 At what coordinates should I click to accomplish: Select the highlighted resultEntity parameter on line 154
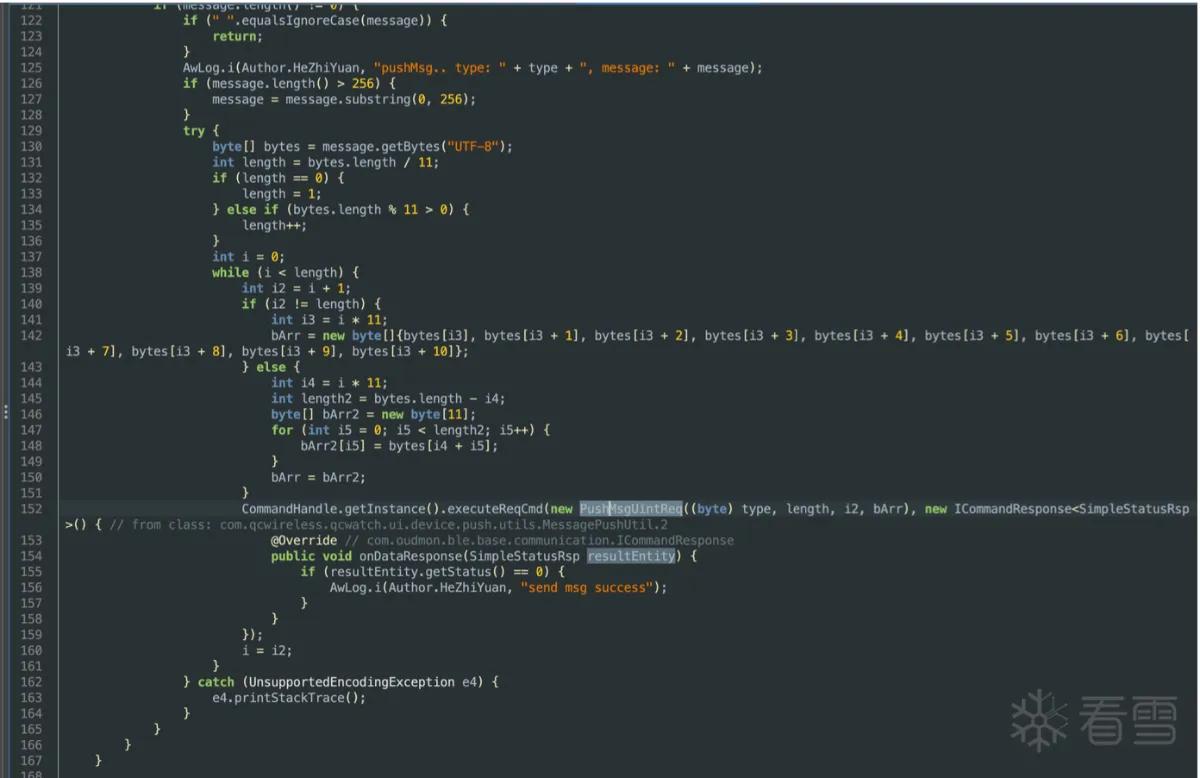pyautogui.click(x=631, y=556)
